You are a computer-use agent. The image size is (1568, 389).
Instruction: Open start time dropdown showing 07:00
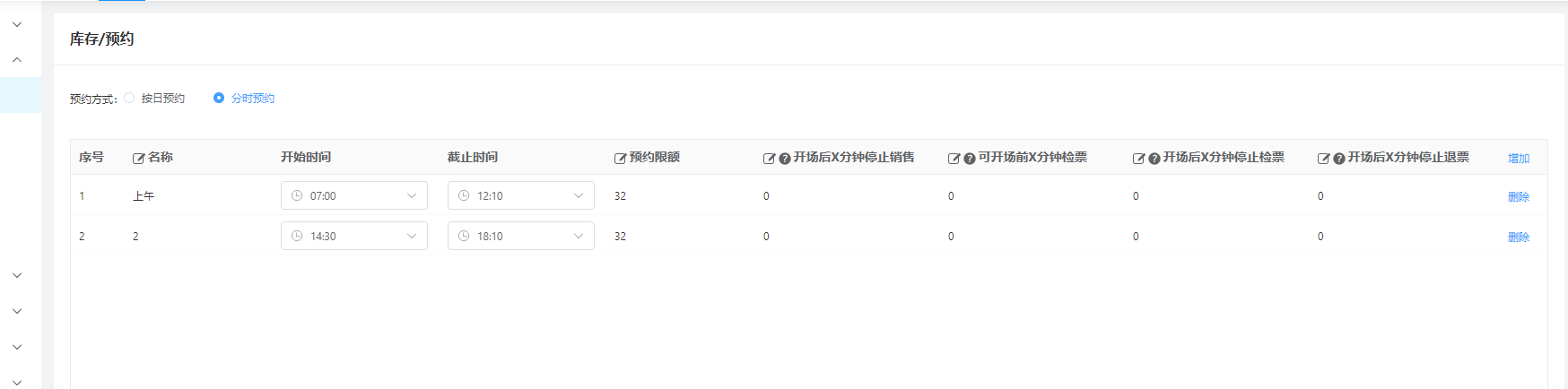[x=353, y=195]
